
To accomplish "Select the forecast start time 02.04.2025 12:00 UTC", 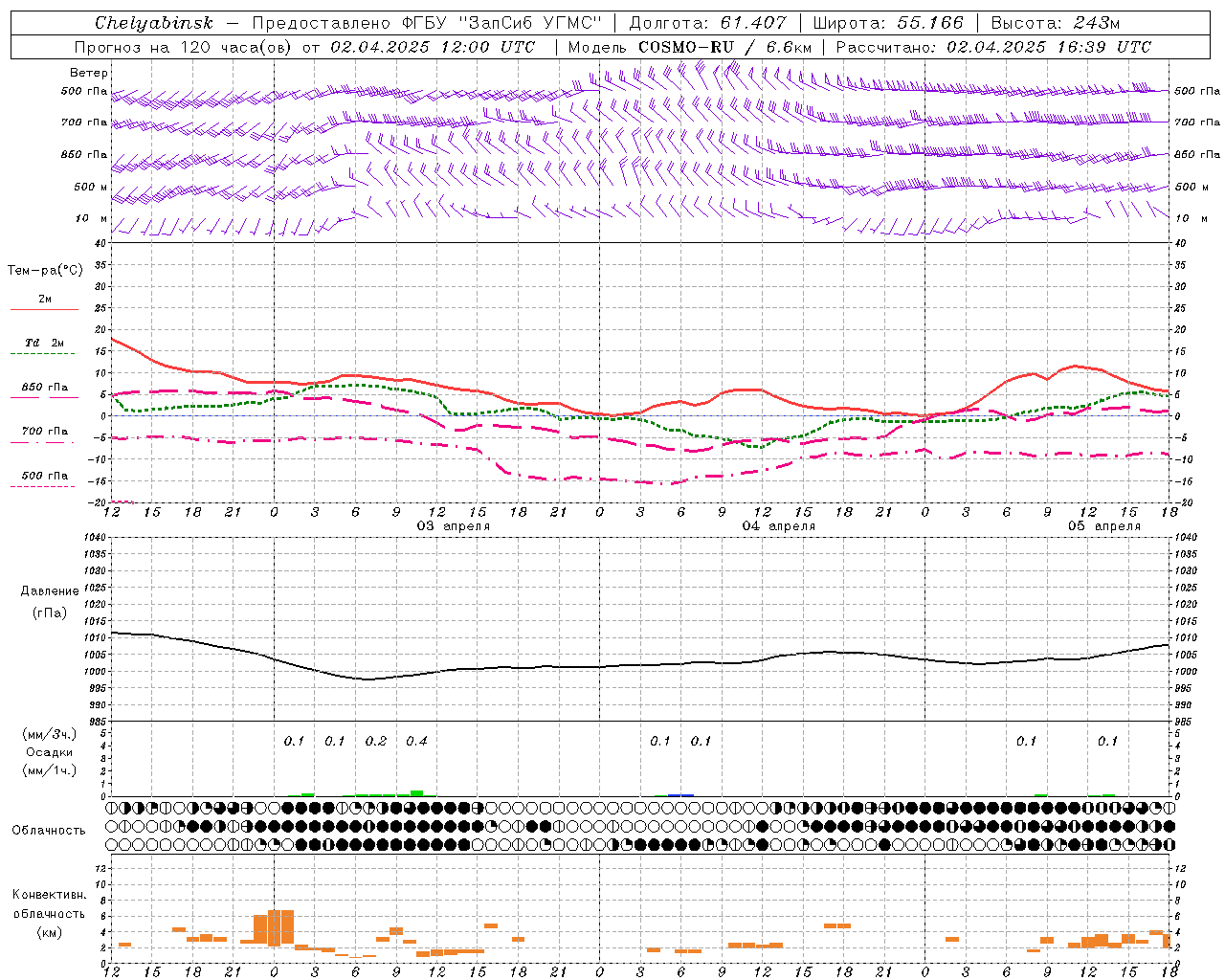I will (433, 47).
